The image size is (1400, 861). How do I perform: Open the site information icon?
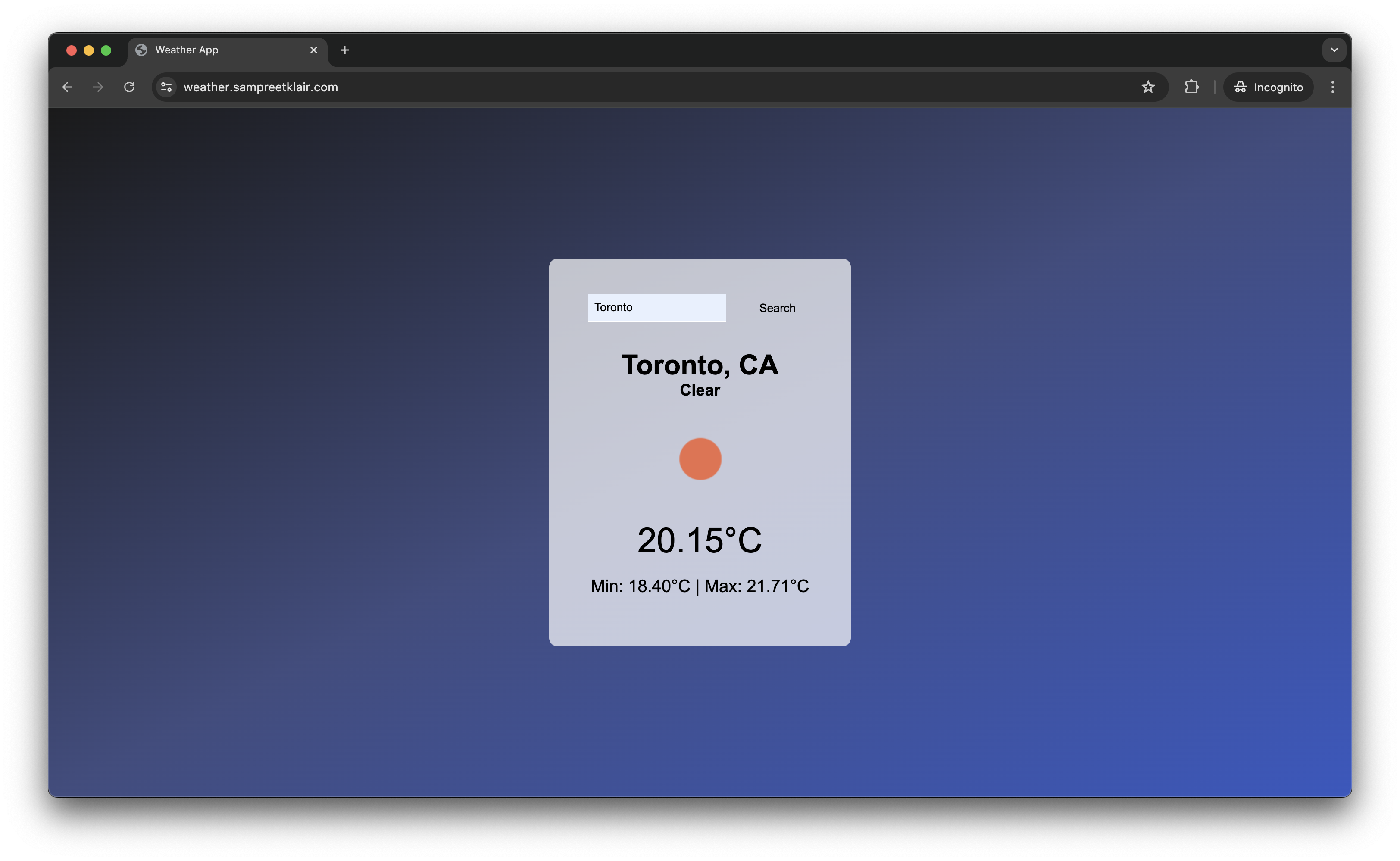166,87
